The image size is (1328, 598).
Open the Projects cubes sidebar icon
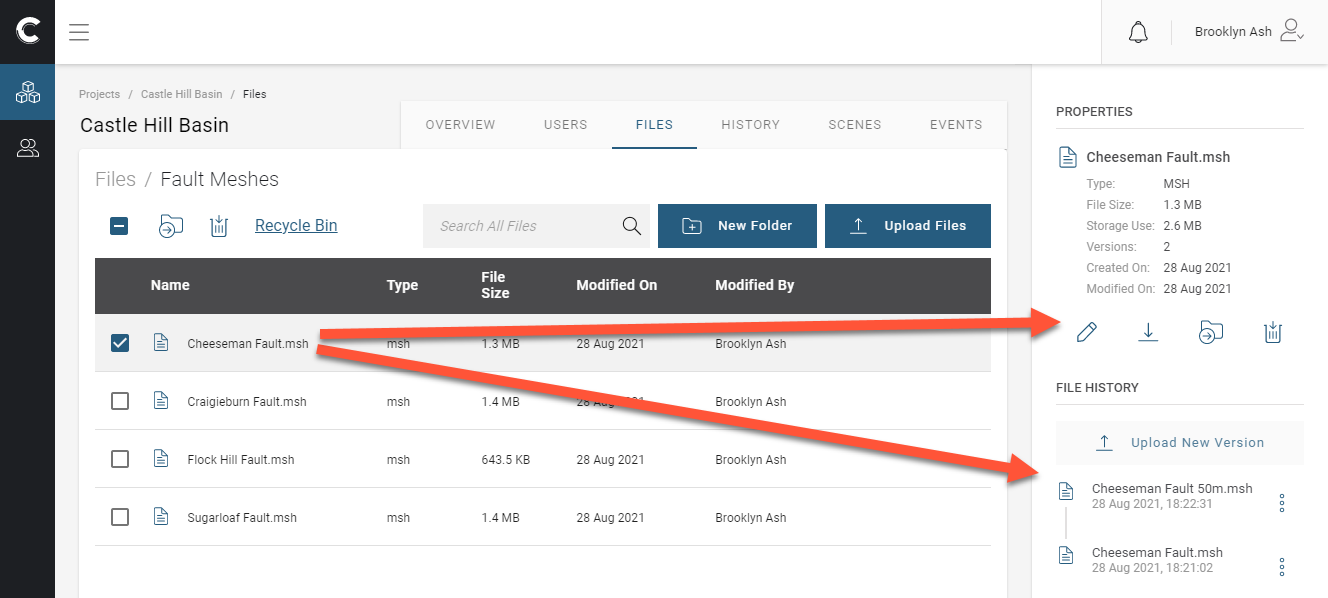[x=28, y=93]
